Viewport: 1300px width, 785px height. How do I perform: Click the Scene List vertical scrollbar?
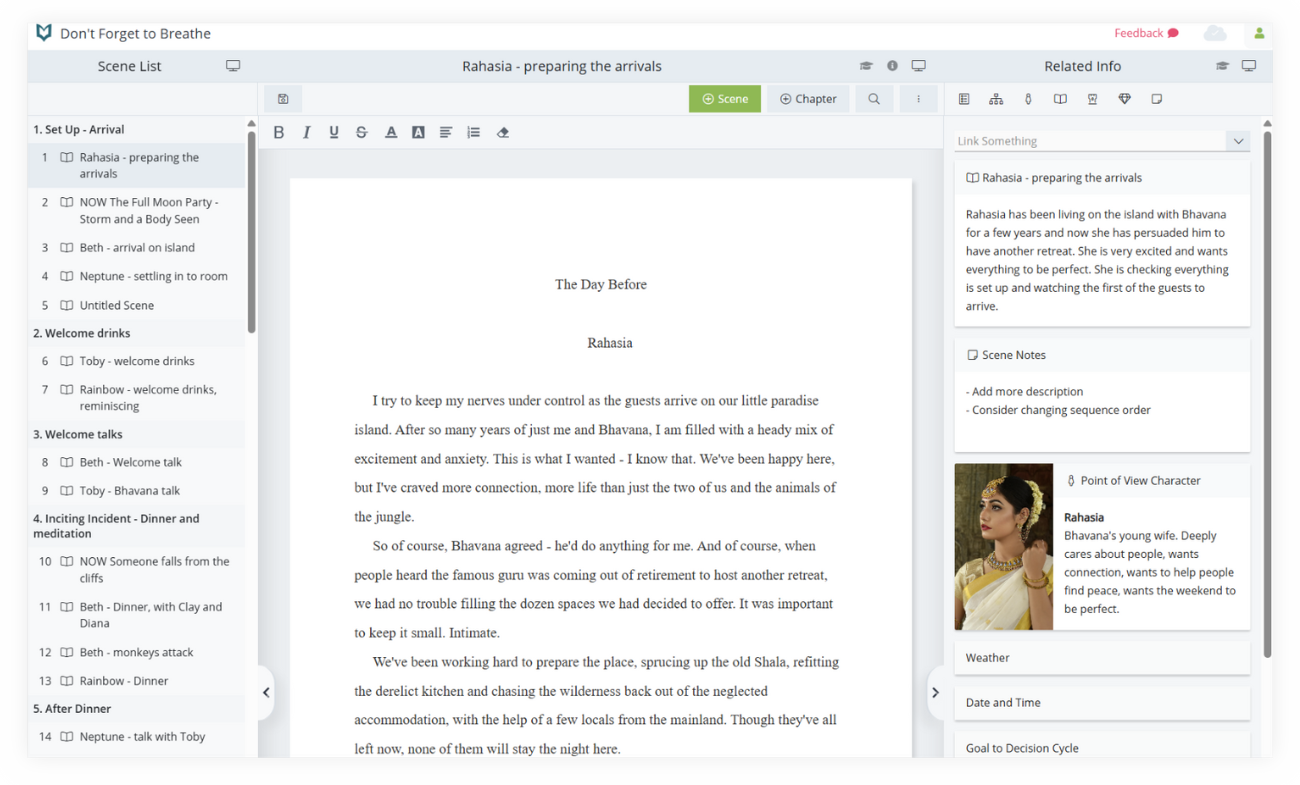251,230
